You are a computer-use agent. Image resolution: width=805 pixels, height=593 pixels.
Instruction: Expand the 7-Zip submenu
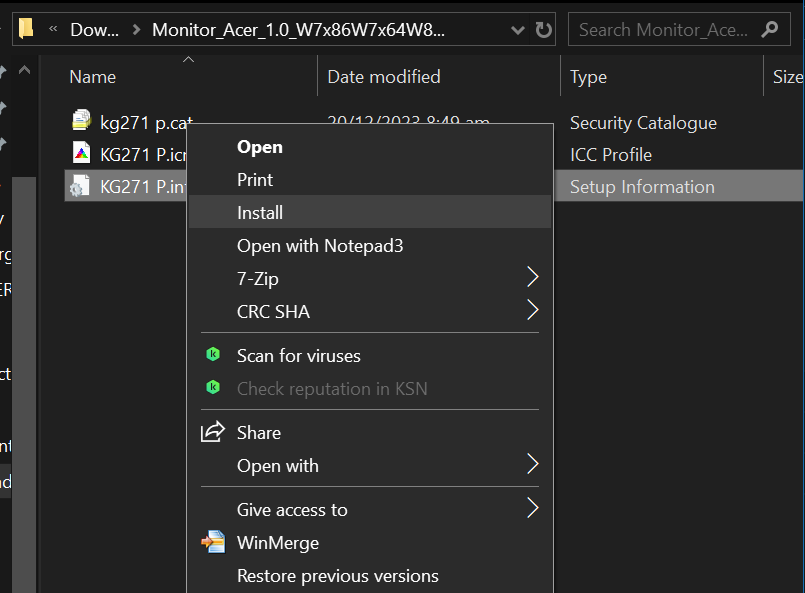(x=532, y=278)
